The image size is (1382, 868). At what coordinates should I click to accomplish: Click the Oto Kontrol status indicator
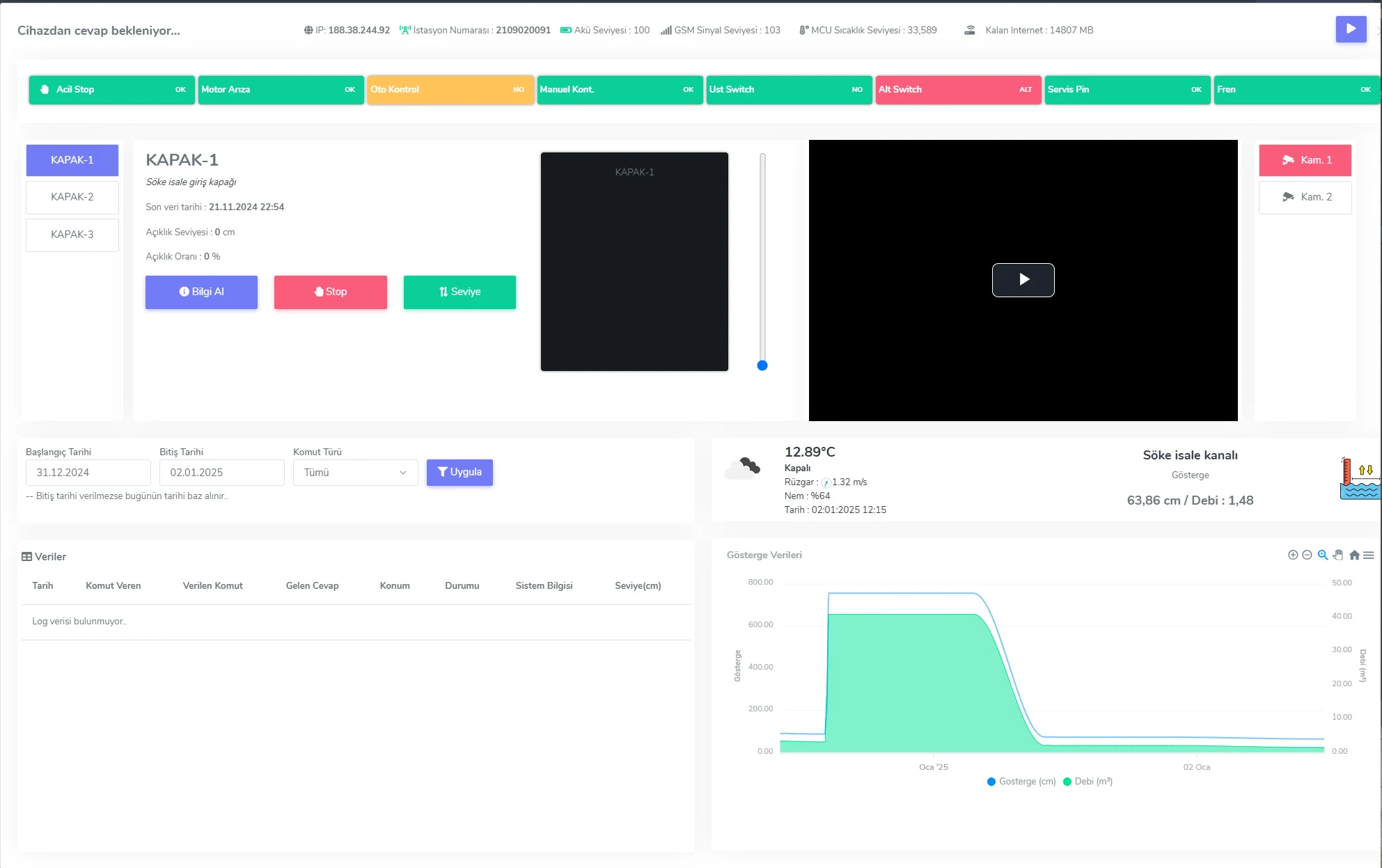click(450, 90)
